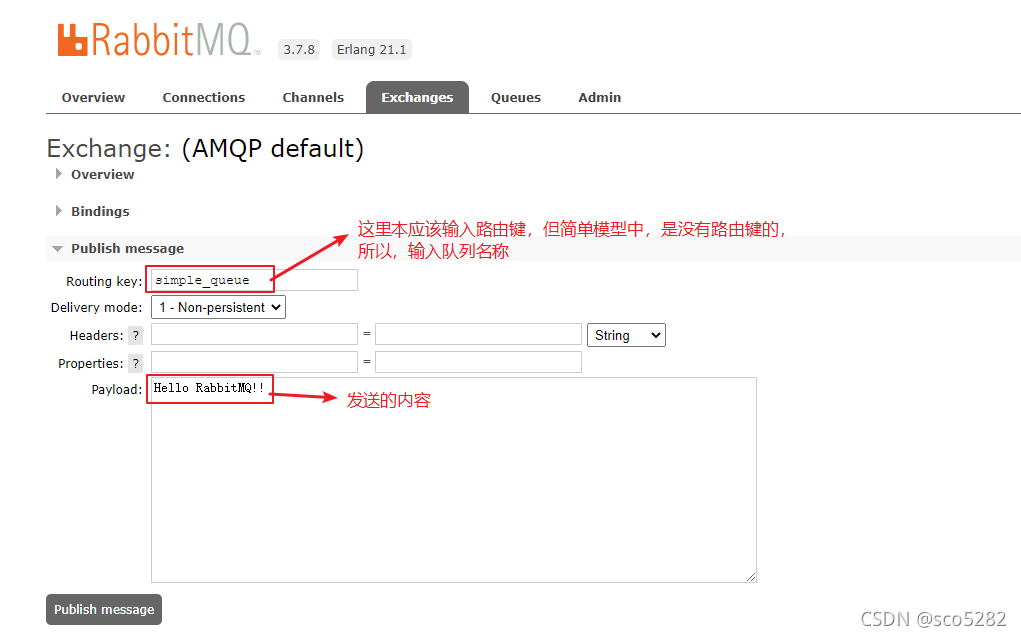Open the Overview tab
Image resolution: width=1021 pixels, height=637 pixels.
pos(93,97)
